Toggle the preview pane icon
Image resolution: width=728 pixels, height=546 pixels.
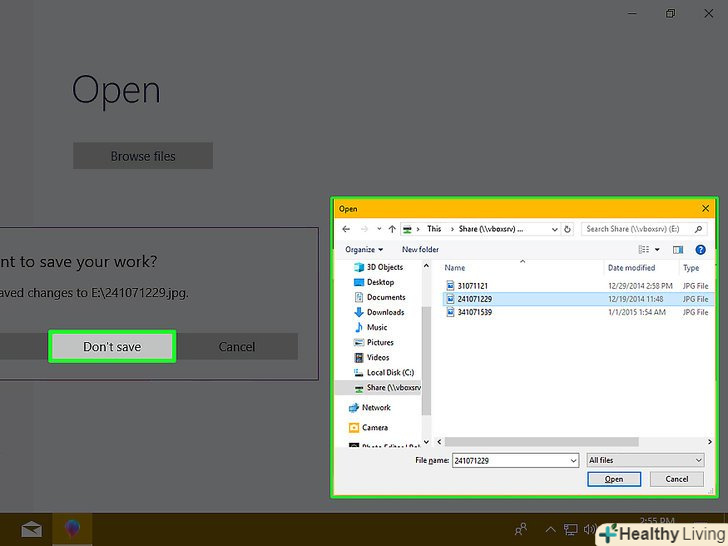pos(678,250)
